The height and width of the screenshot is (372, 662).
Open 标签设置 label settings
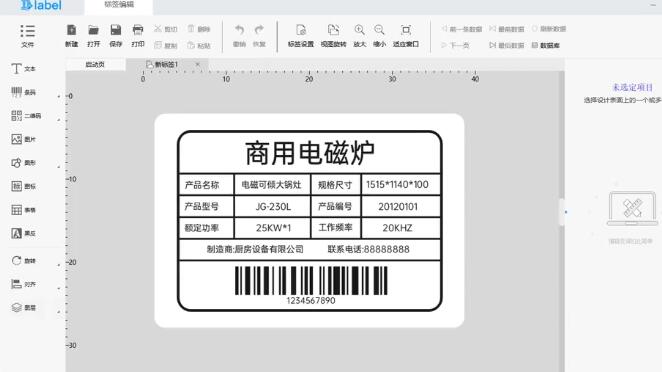tap(301, 35)
